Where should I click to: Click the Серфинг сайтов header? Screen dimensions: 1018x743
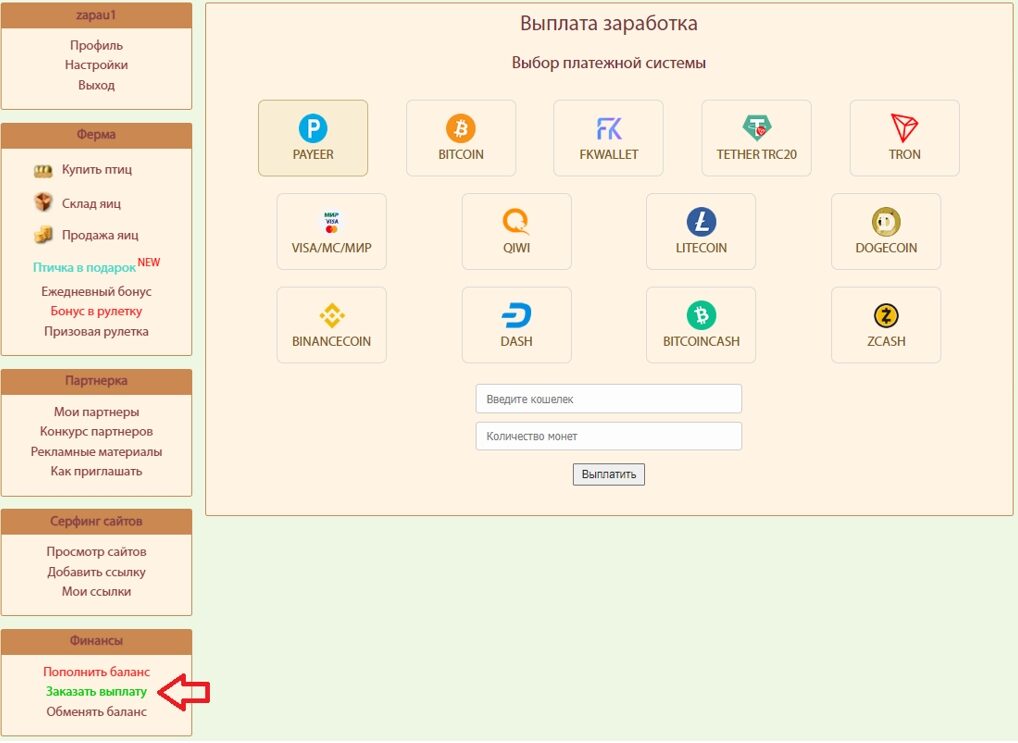(96, 522)
